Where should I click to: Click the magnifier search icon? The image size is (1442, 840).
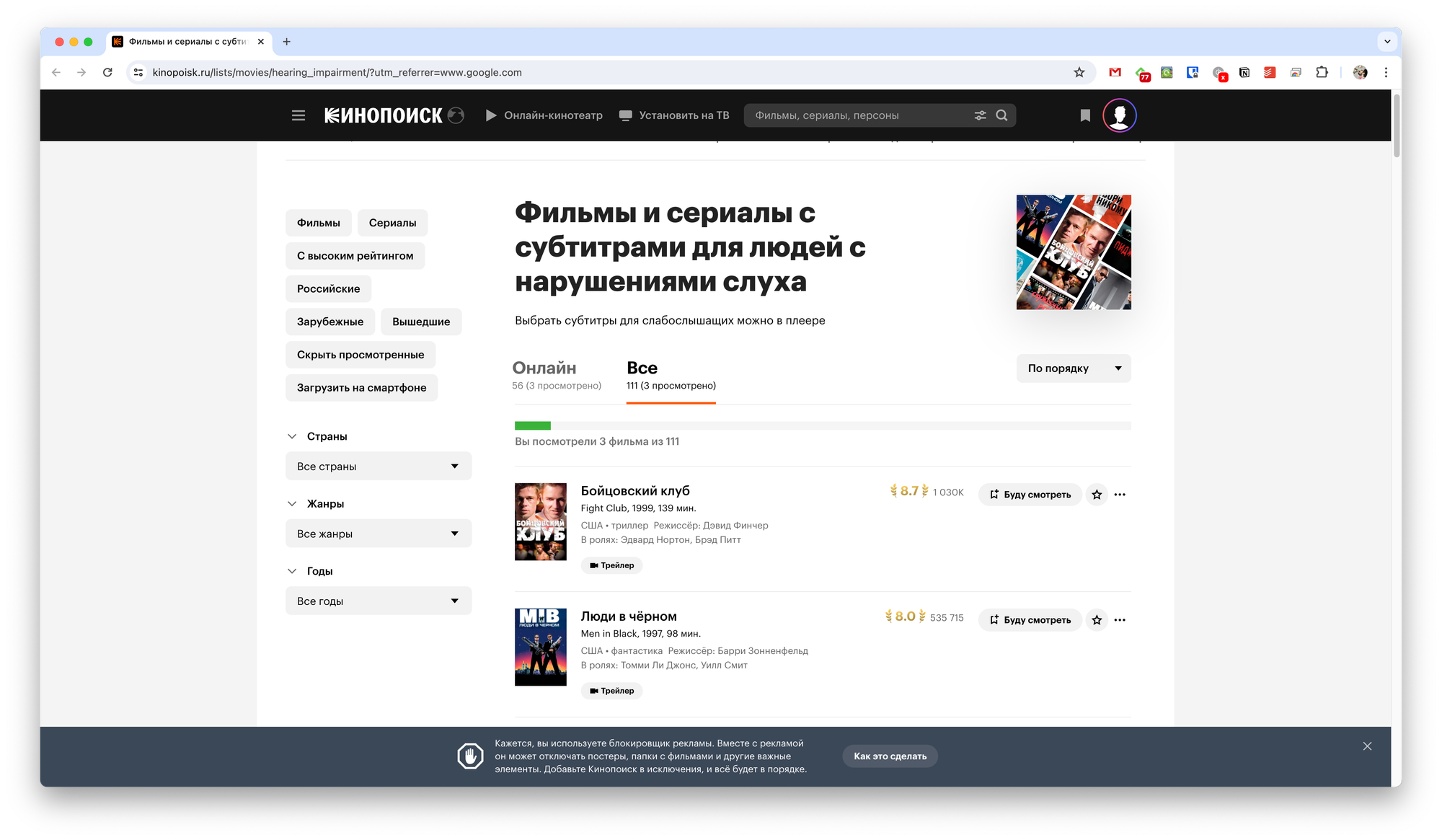click(x=1001, y=115)
